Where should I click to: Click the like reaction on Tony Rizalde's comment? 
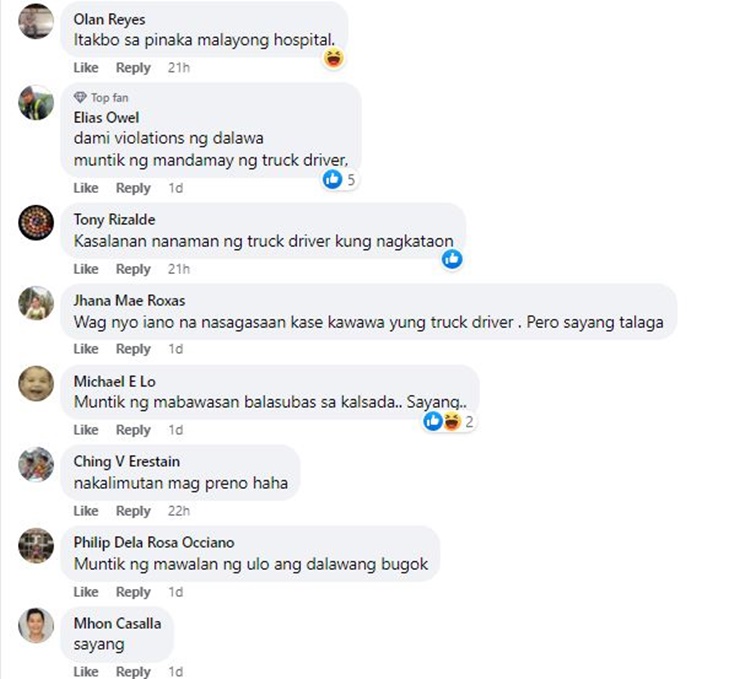pos(452,259)
